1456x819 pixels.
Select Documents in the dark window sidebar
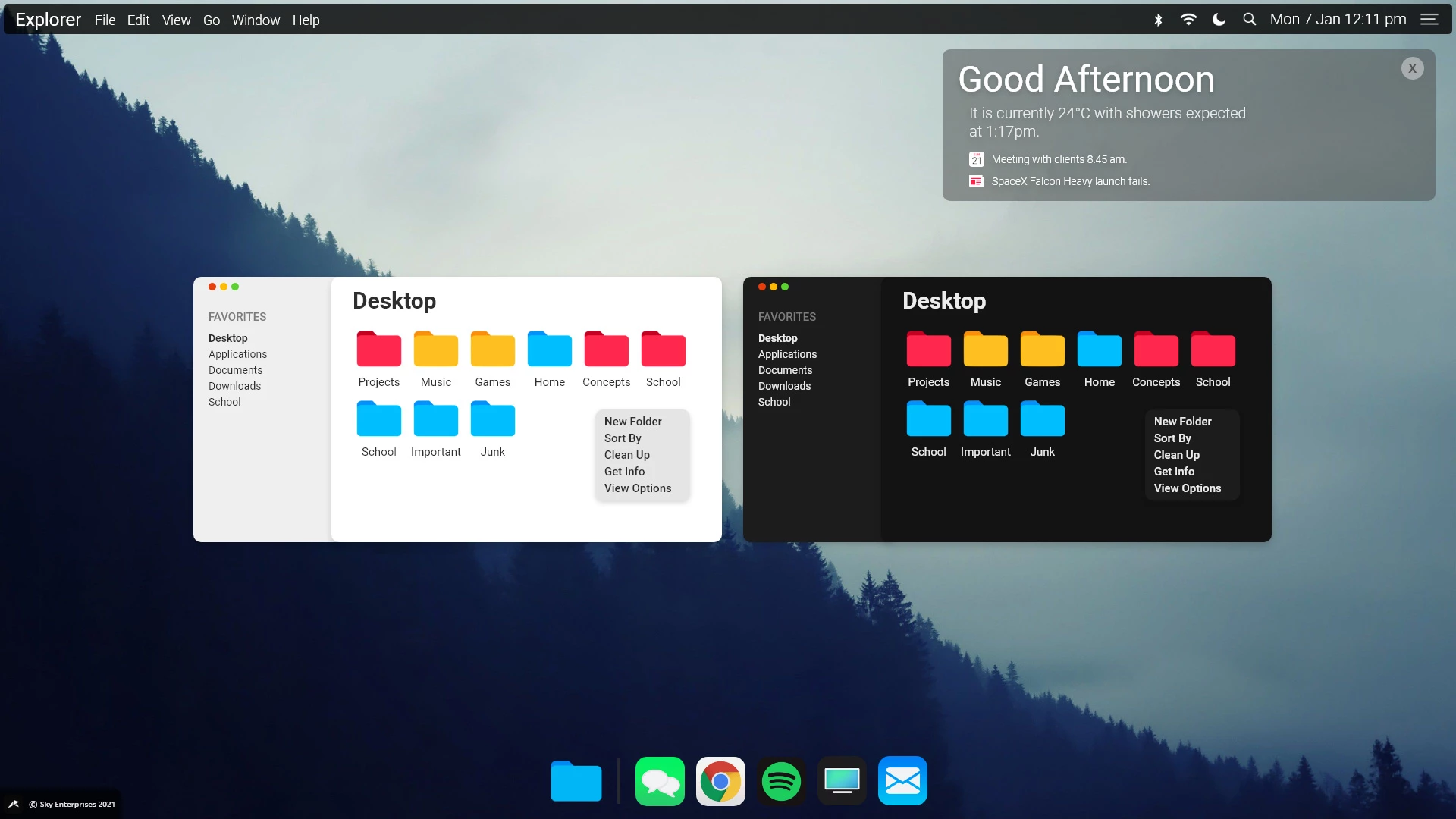click(x=785, y=370)
